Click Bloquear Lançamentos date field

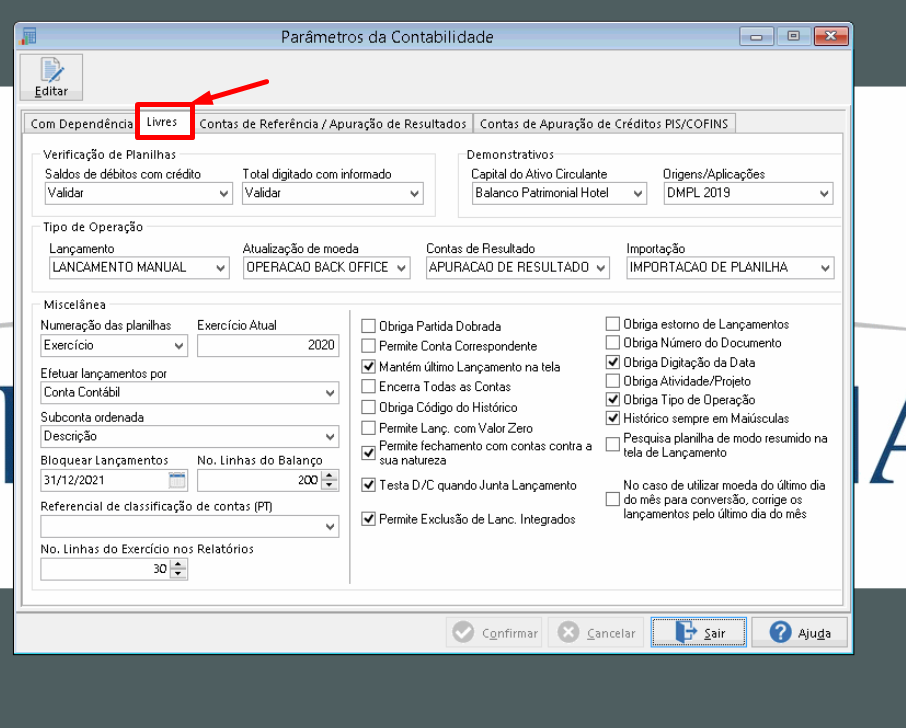click(105, 480)
